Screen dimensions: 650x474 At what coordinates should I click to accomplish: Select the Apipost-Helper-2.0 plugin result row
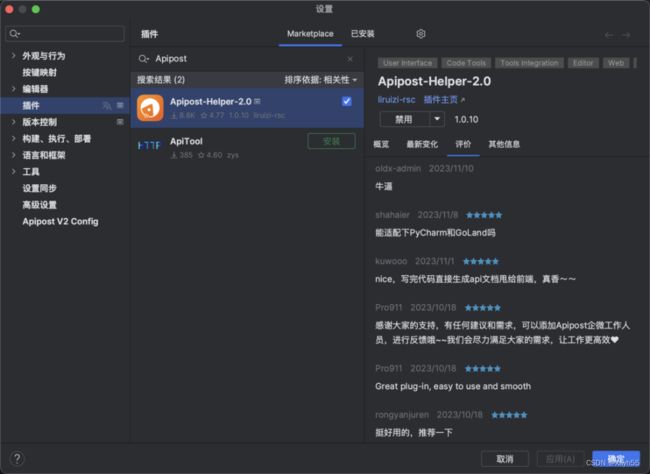247,108
